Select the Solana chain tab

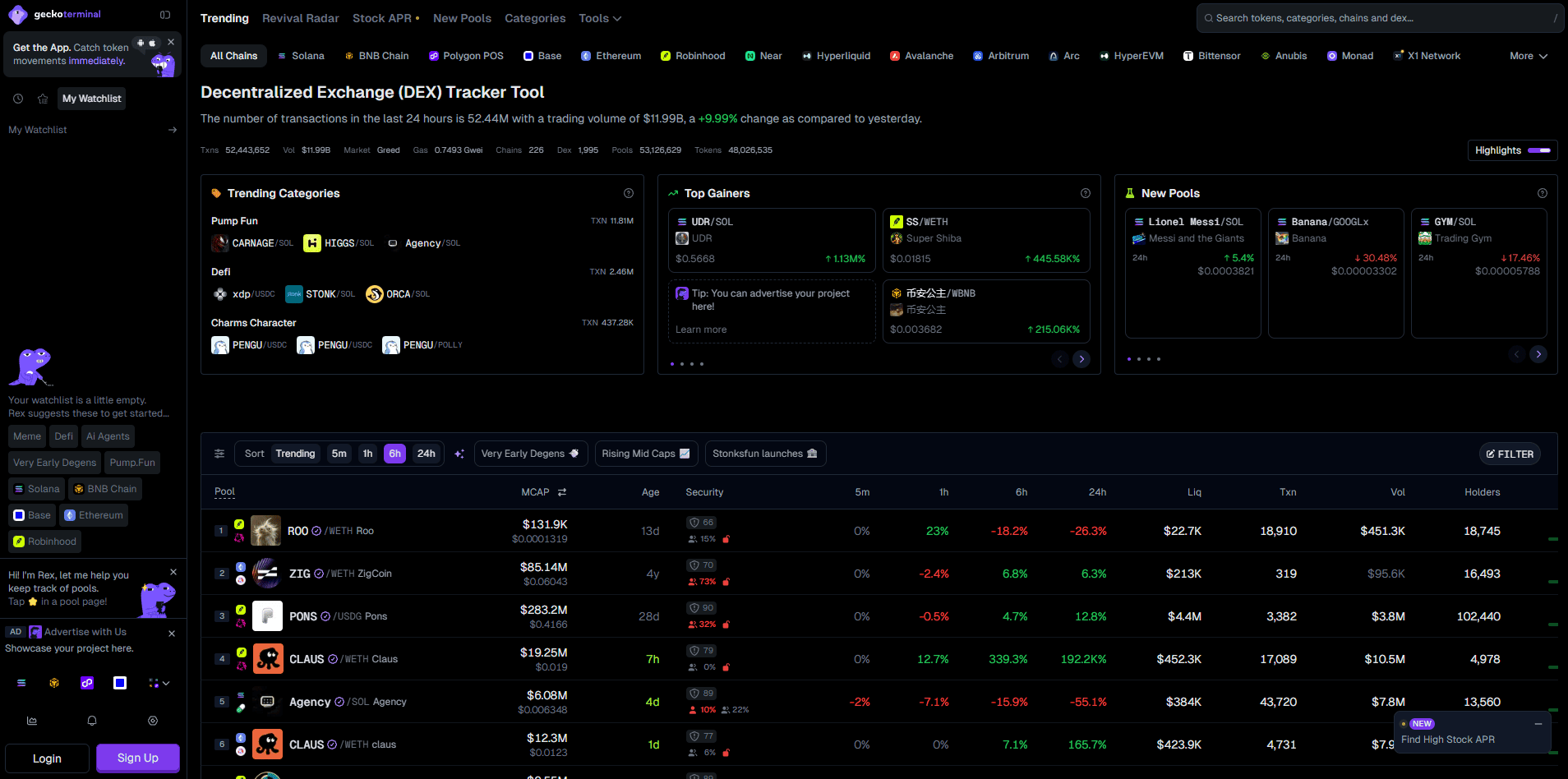(x=301, y=56)
